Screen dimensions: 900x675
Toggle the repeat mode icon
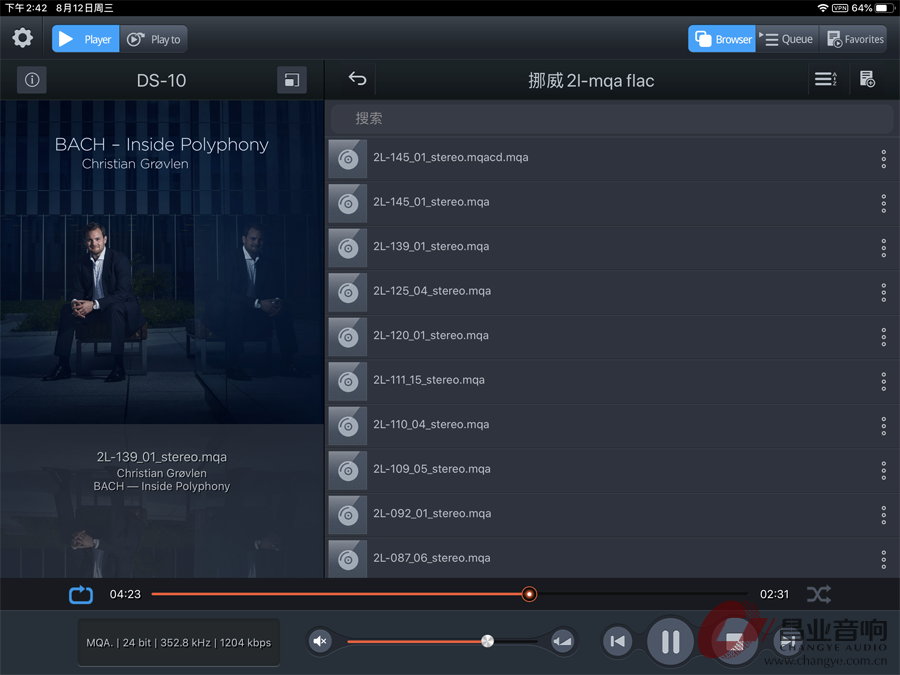point(80,594)
